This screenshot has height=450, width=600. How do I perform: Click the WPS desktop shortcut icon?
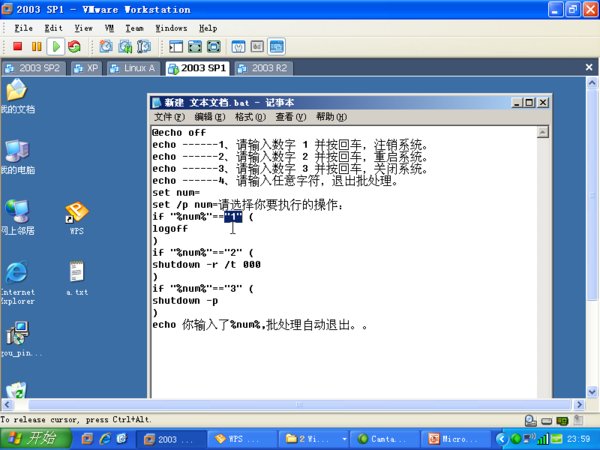77,217
